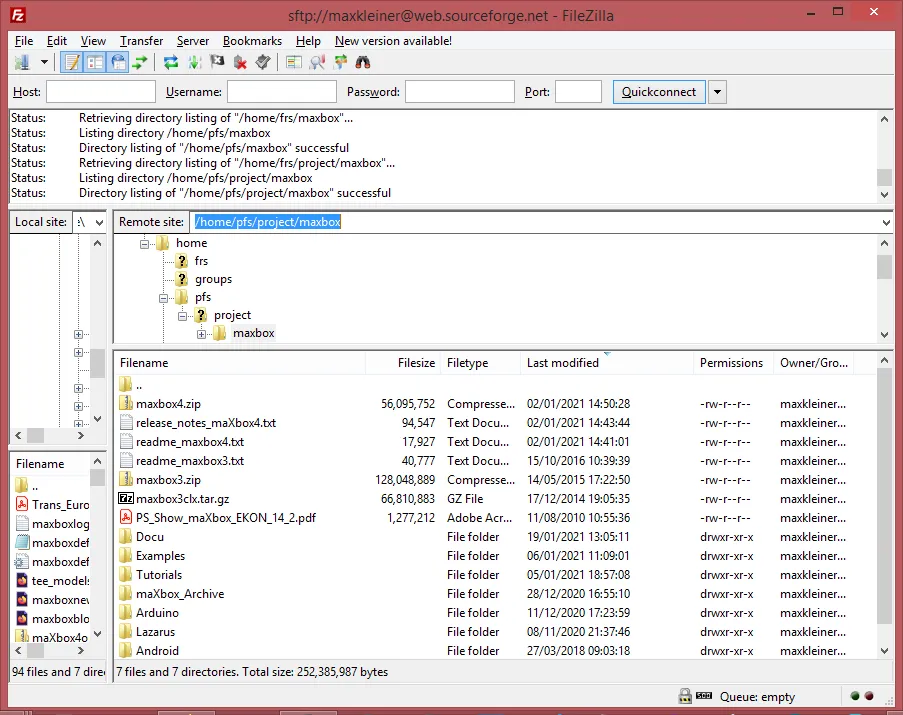The image size is (903, 715).
Task: Open the Bookmarks menu
Action: point(252,41)
